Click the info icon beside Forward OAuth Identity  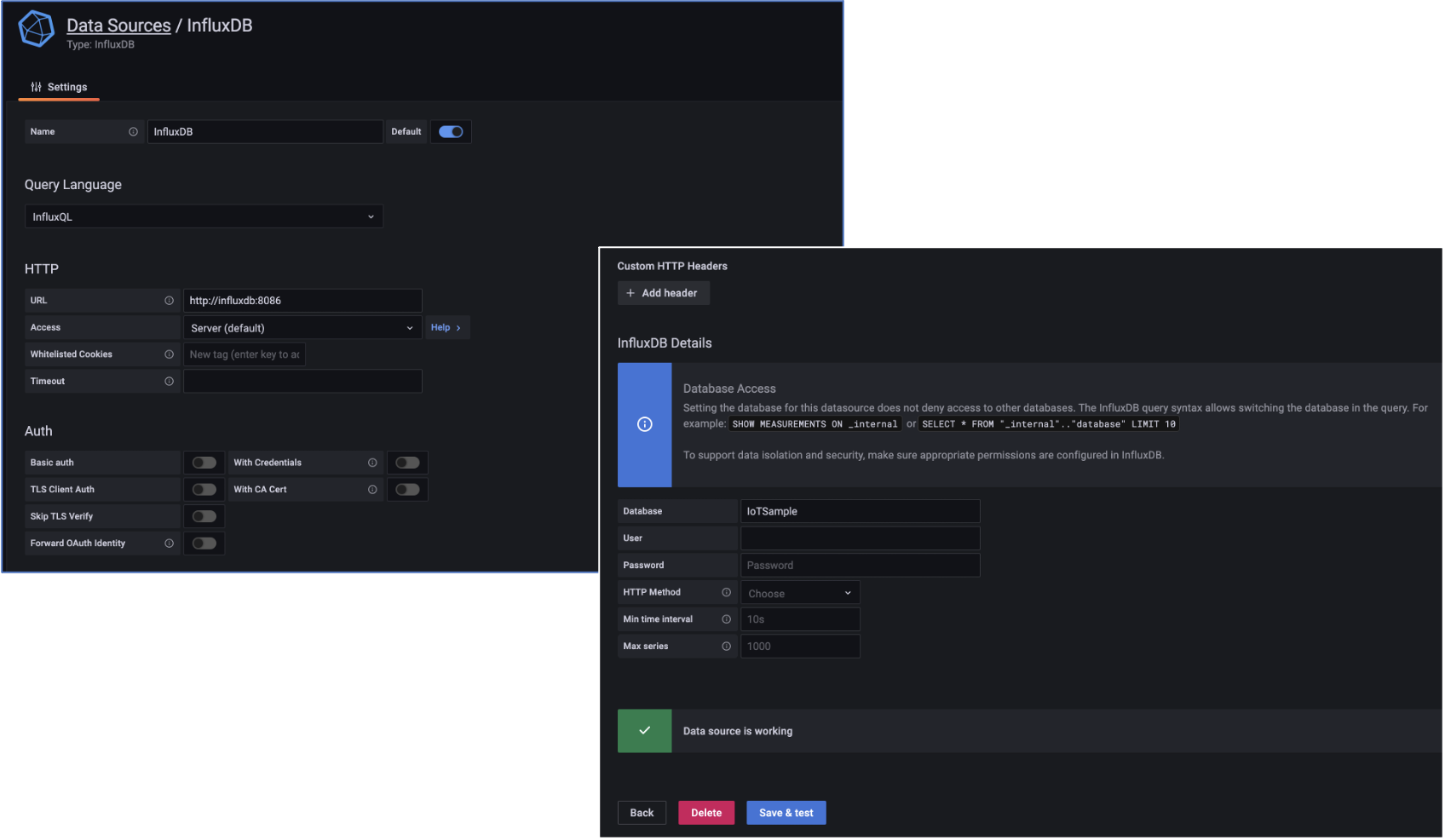click(x=169, y=544)
